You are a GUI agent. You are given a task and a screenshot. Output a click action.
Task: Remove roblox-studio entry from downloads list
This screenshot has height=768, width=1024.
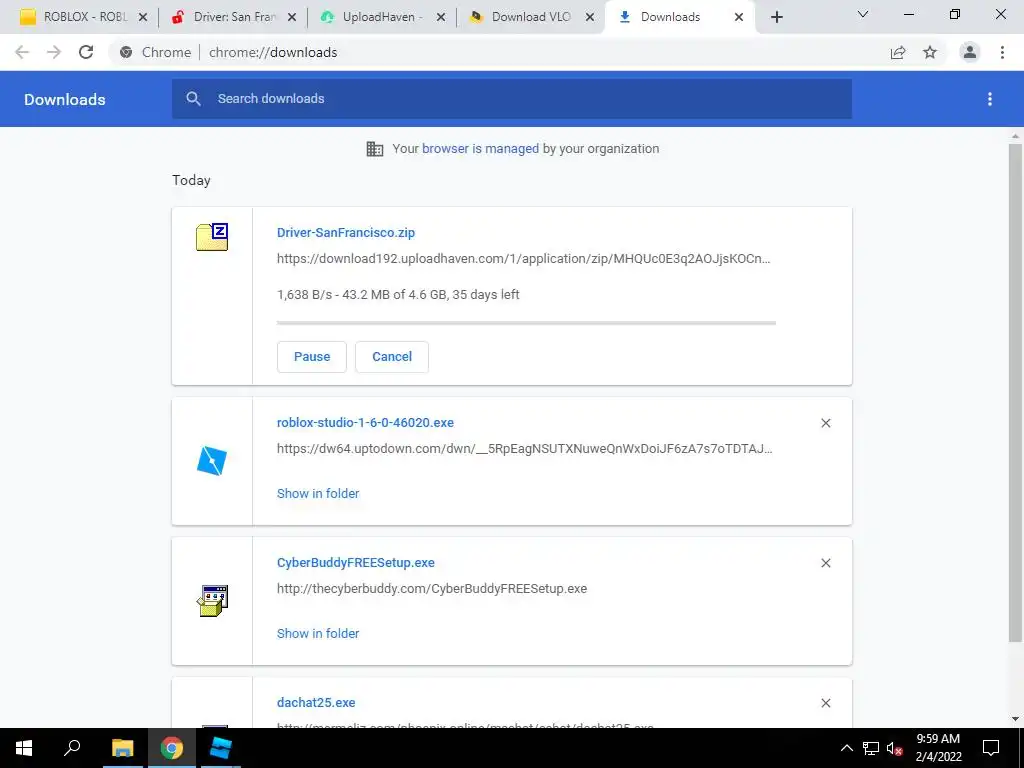click(x=825, y=423)
